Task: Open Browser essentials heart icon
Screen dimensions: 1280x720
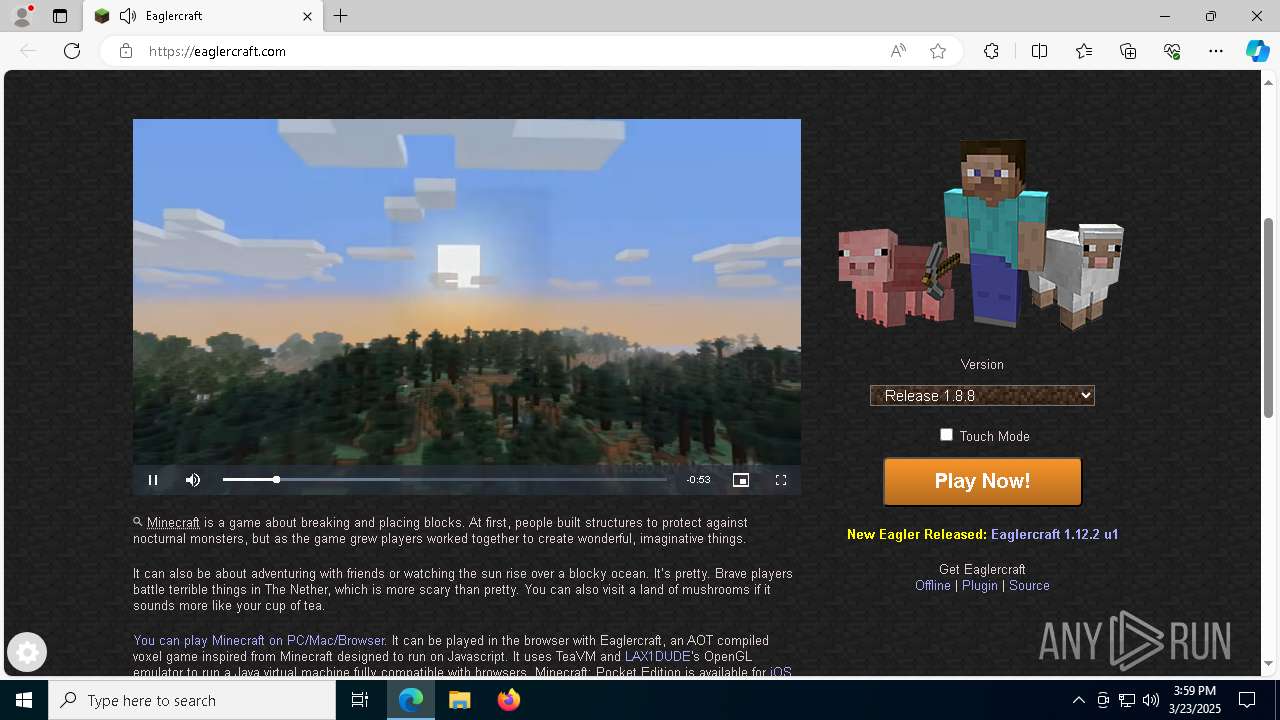Action: [x=1172, y=51]
